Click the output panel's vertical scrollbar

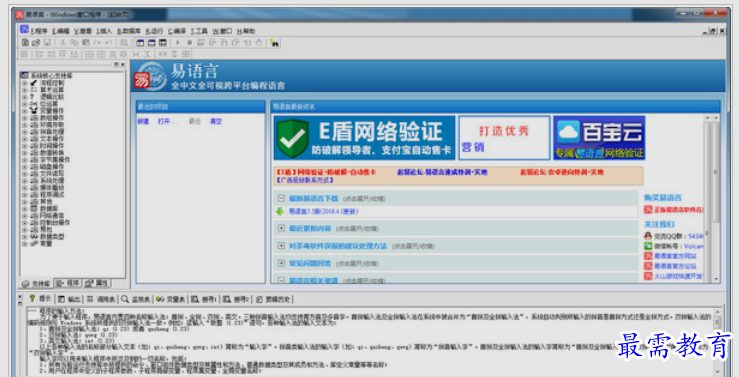point(717,342)
